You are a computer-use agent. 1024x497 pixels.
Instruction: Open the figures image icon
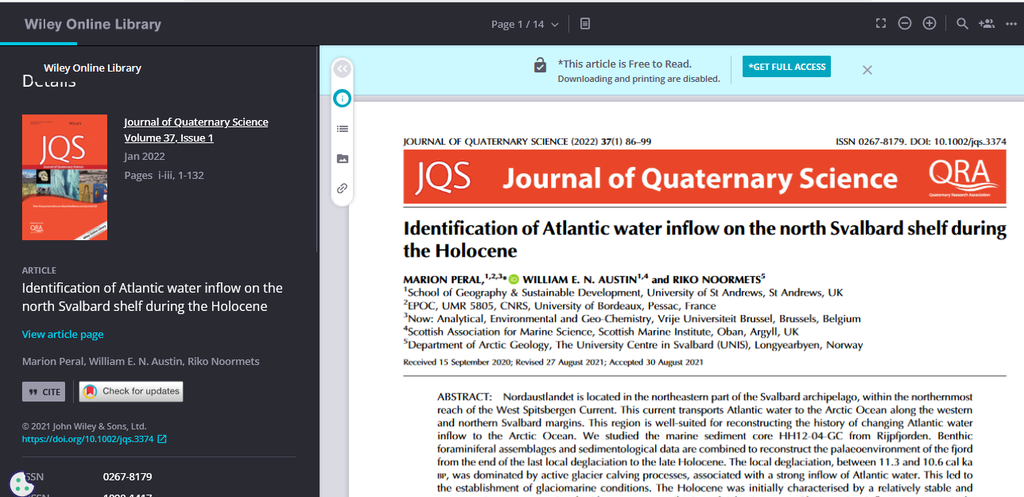point(342,159)
